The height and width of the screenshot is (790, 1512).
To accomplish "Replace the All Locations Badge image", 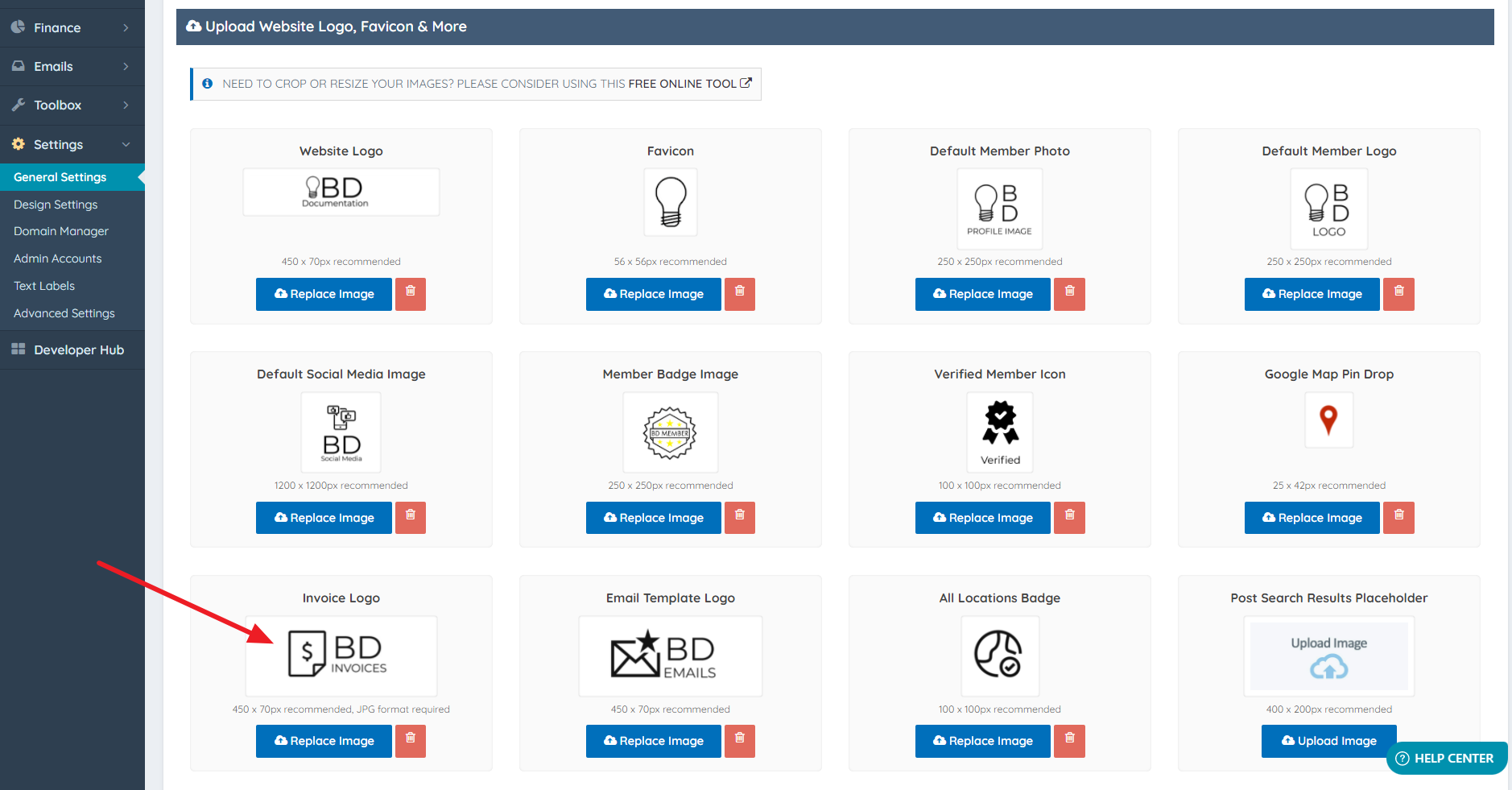I will (983, 741).
